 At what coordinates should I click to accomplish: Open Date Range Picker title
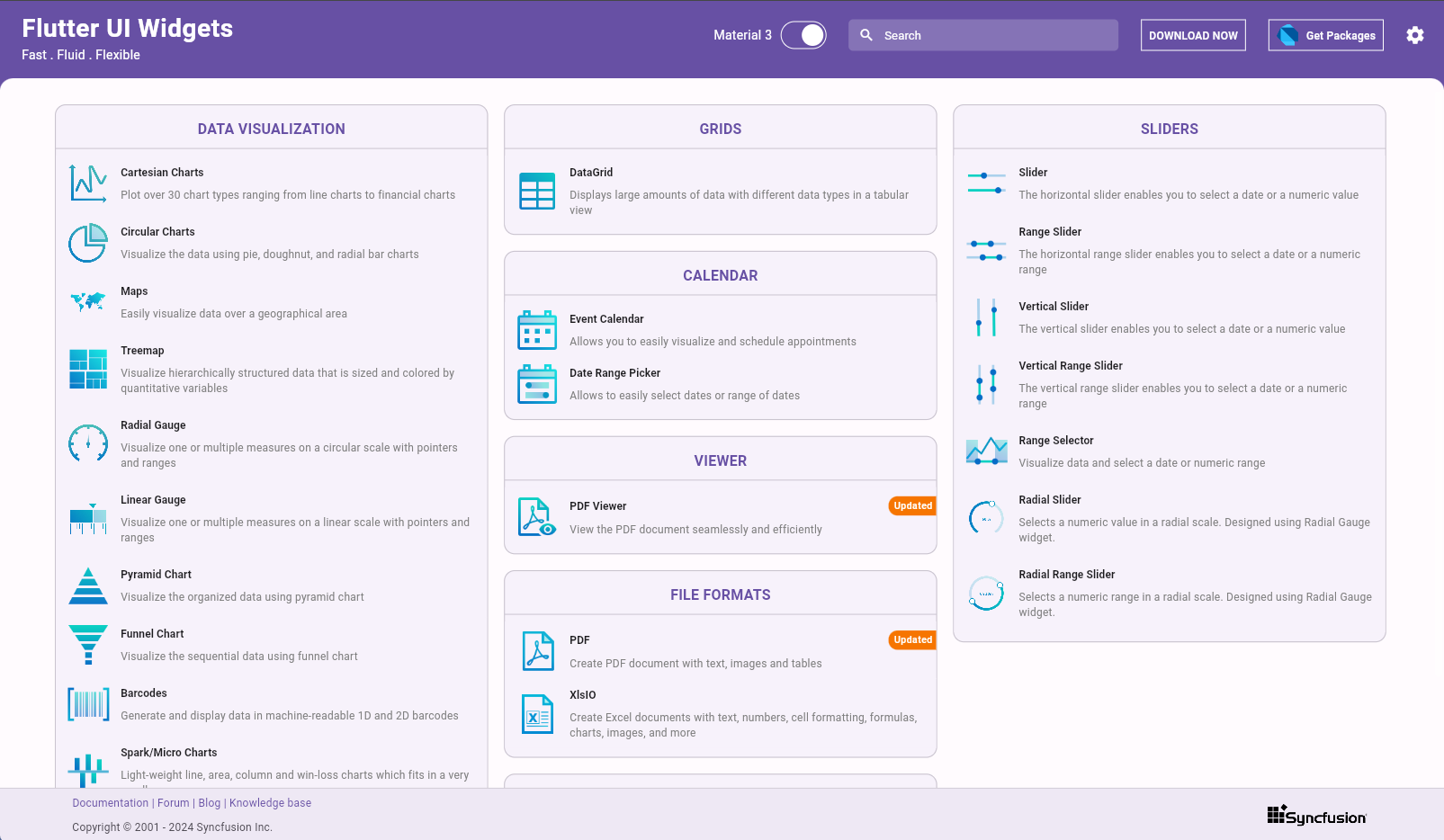[x=614, y=373]
